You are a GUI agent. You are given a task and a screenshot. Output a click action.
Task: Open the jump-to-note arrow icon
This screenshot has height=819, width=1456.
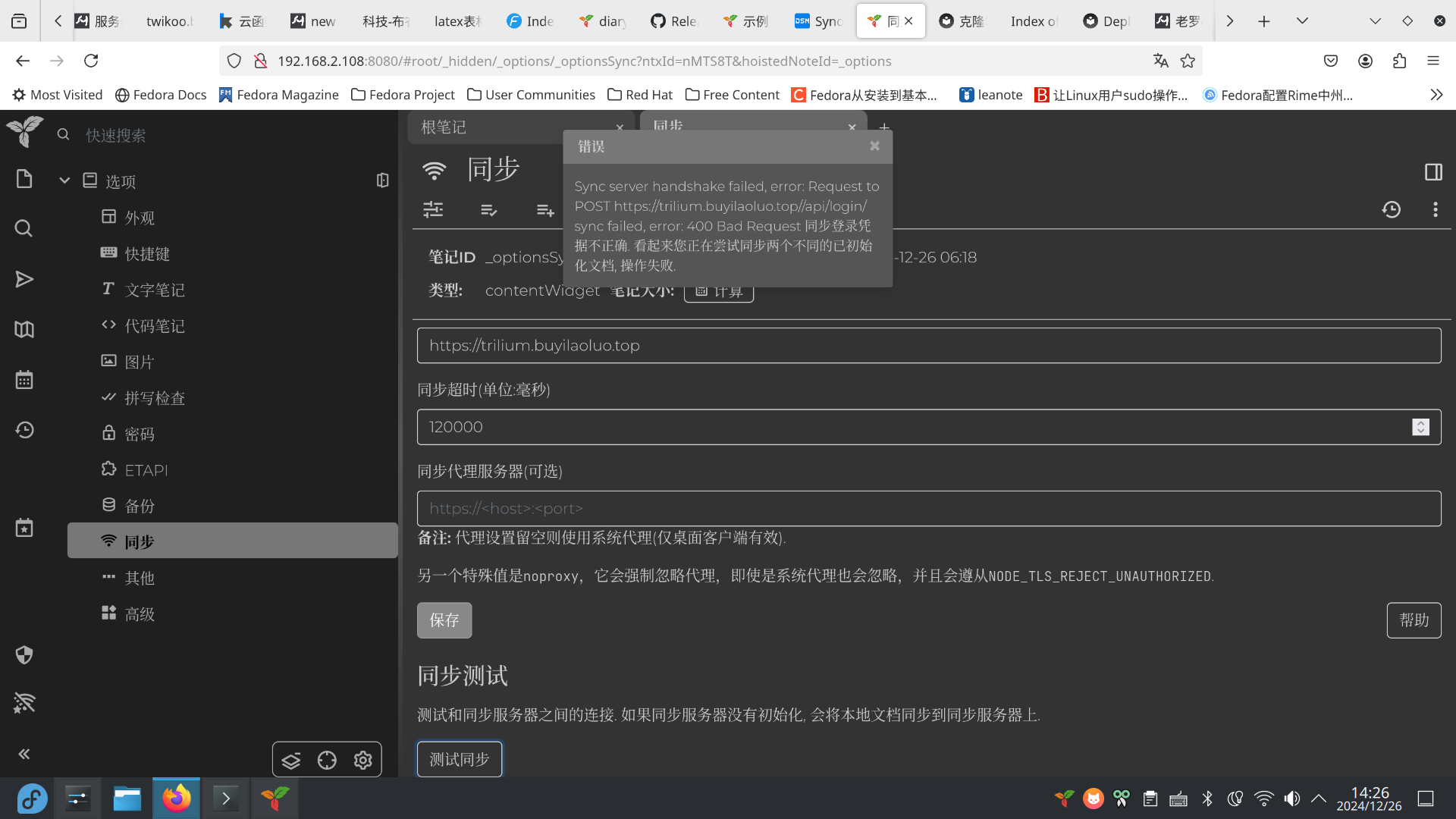point(24,279)
